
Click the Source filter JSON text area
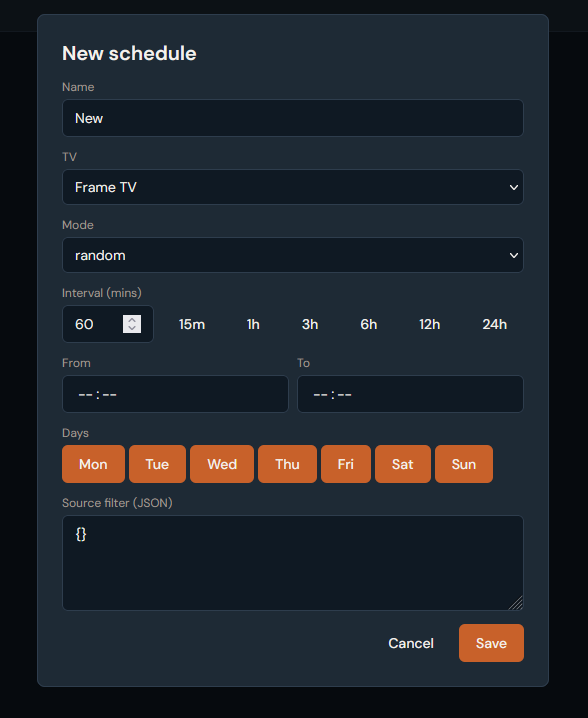click(293, 563)
